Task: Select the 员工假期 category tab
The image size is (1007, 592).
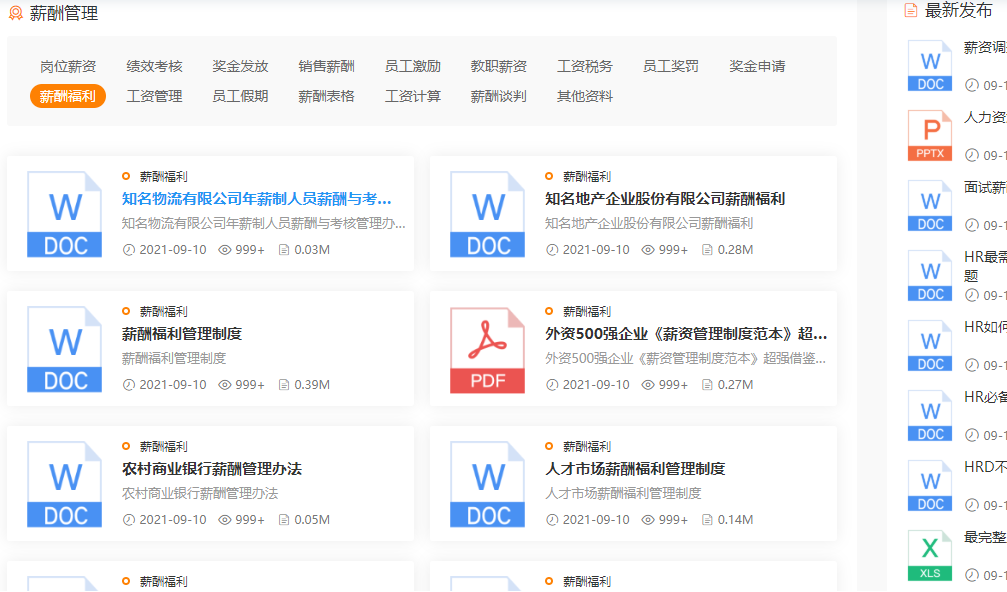Action: (x=240, y=96)
